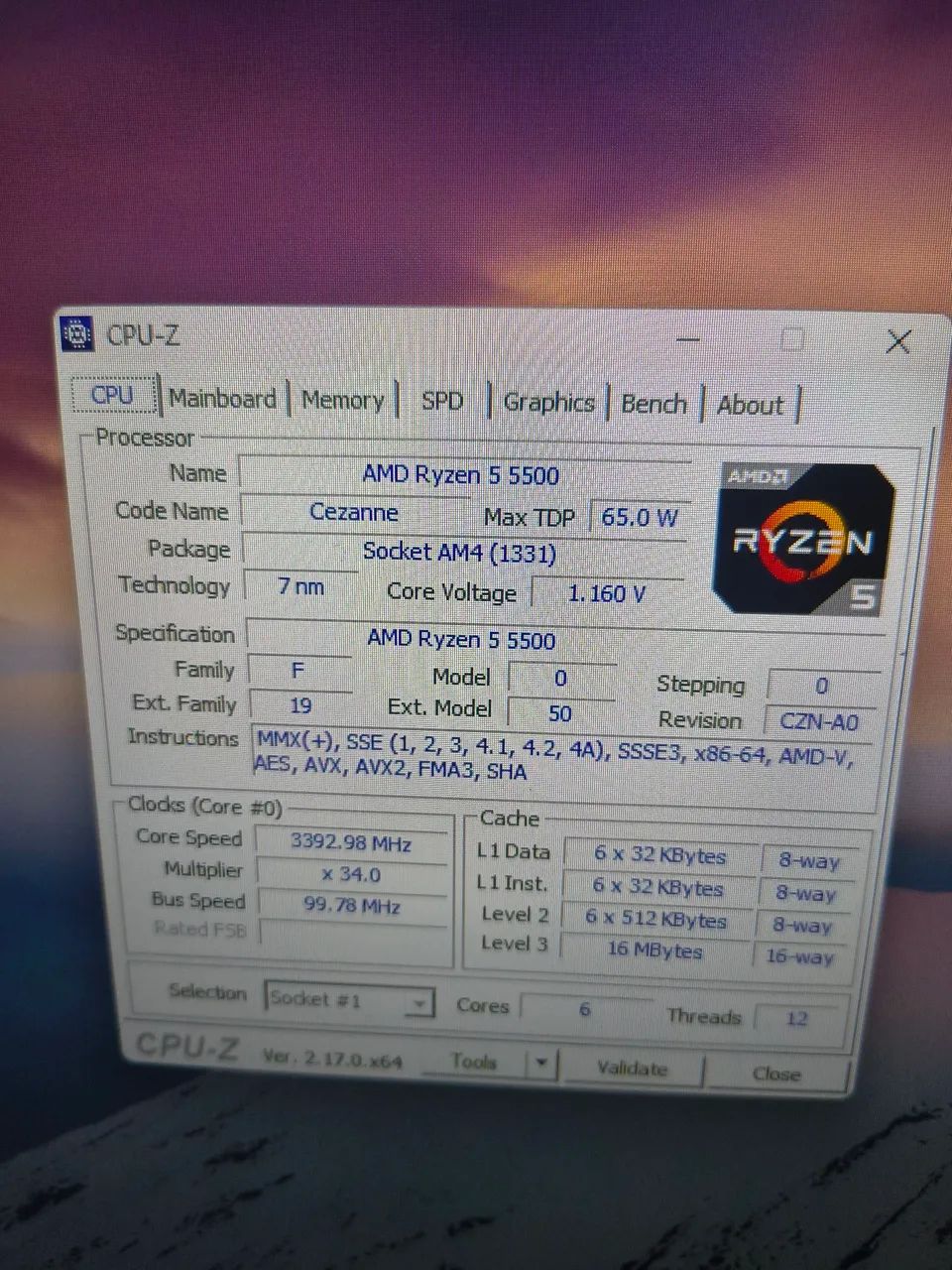The width and height of the screenshot is (952, 1270).
Task: Click the AMD Ryzen 5 logo badge
Action: pos(804,539)
